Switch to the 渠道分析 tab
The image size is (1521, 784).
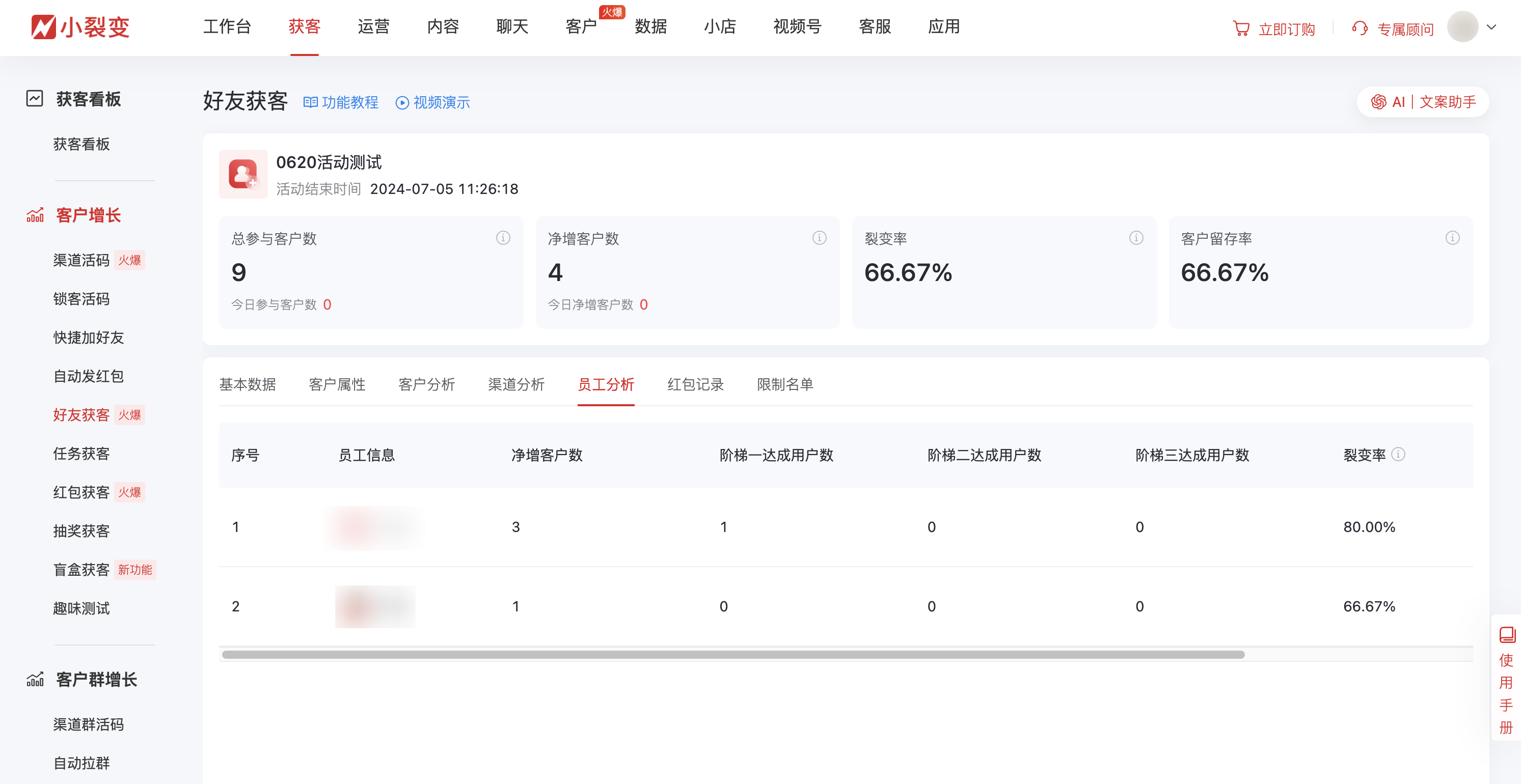[x=516, y=384]
